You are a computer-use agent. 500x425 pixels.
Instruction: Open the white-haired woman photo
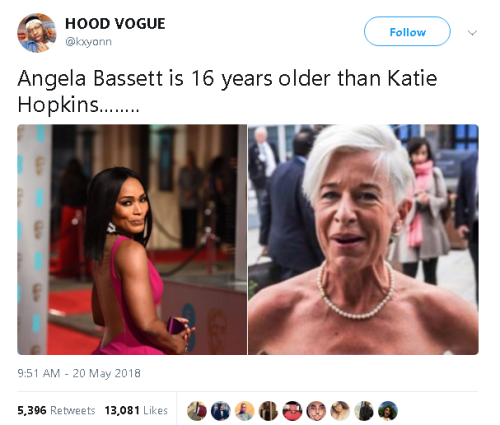tap(363, 239)
